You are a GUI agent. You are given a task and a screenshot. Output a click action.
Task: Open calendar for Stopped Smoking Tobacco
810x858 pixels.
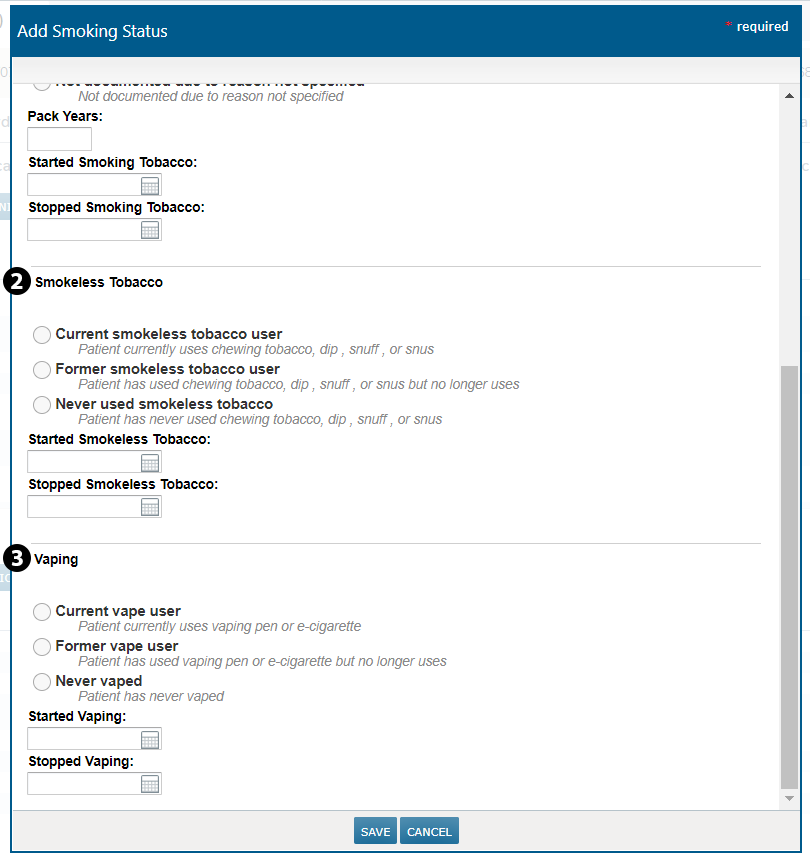pyautogui.click(x=150, y=230)
